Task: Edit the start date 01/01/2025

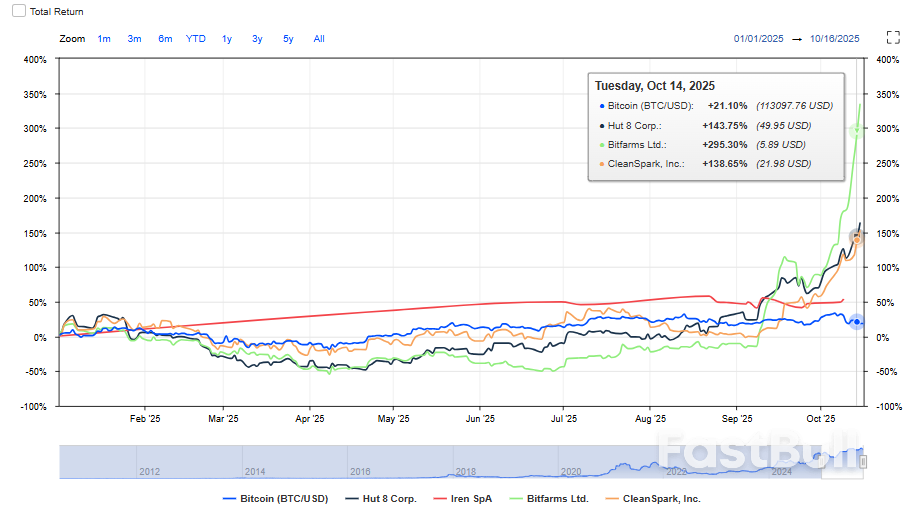Action: tap(758, 39)
